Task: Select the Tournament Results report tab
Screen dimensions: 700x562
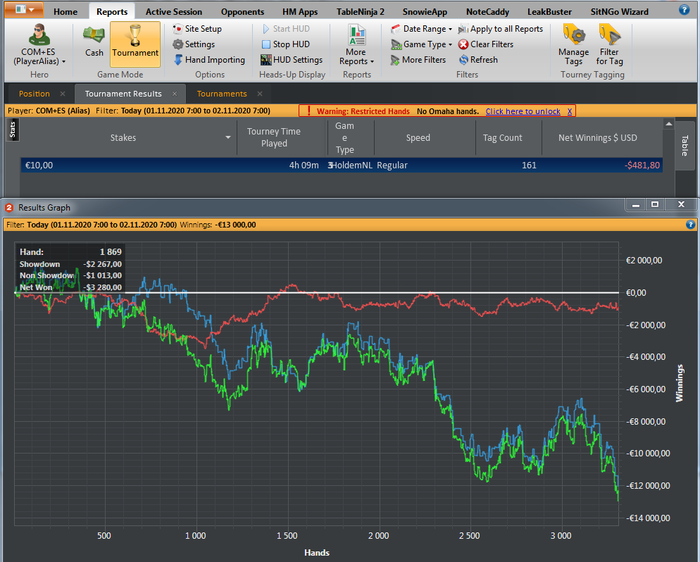Action: [x=123, y=94]
